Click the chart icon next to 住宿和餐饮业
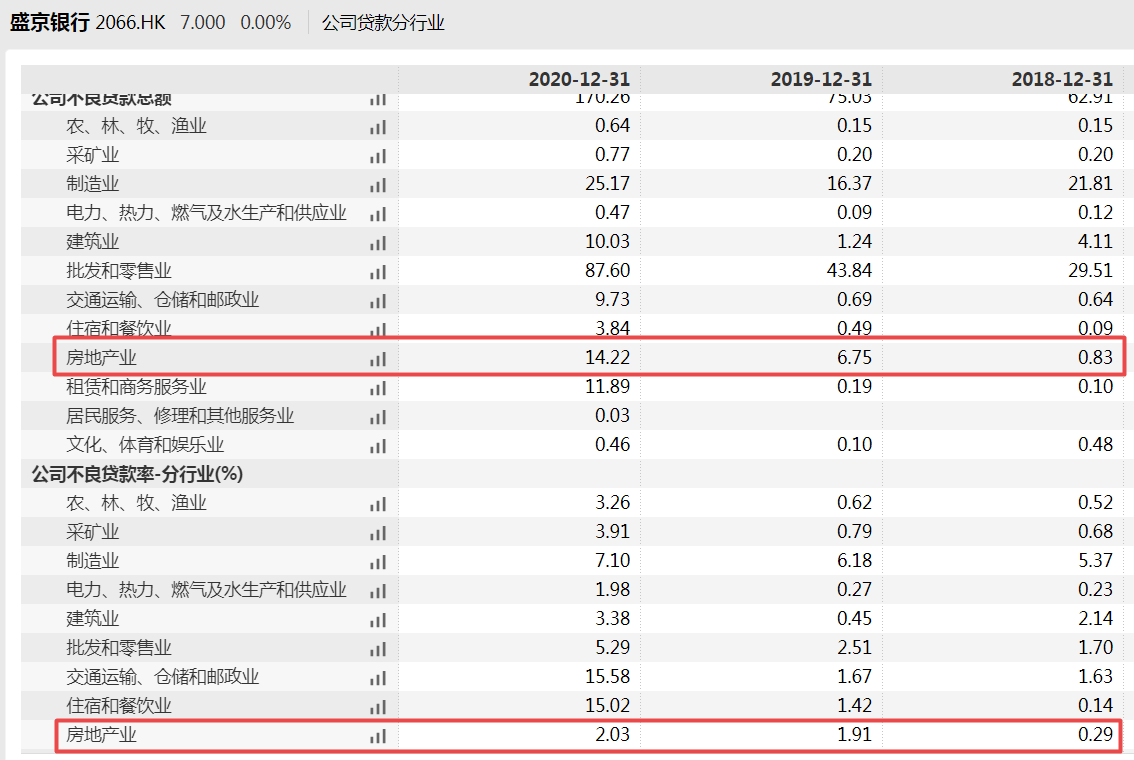This screenshot has width=1134, height=760. click(377, 330)
